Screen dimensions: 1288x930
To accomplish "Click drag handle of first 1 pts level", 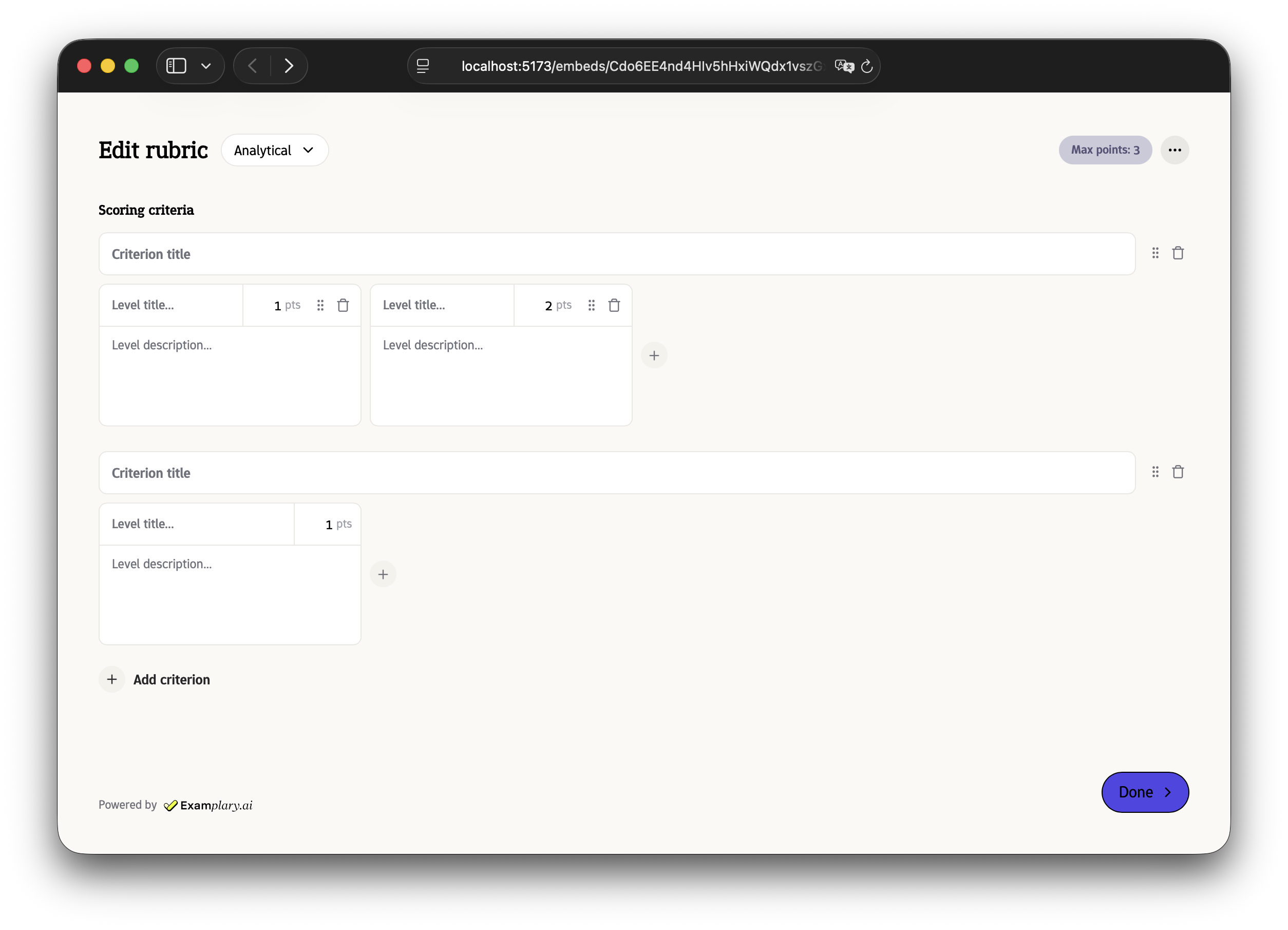I will 320,305.
